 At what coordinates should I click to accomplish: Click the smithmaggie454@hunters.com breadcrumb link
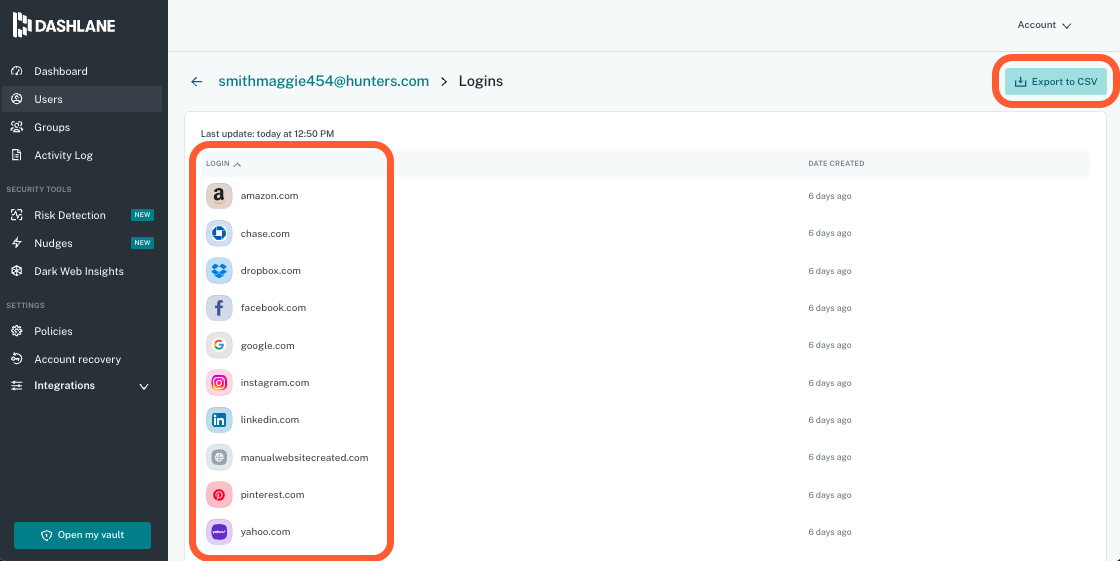click(x=323, y=82)
